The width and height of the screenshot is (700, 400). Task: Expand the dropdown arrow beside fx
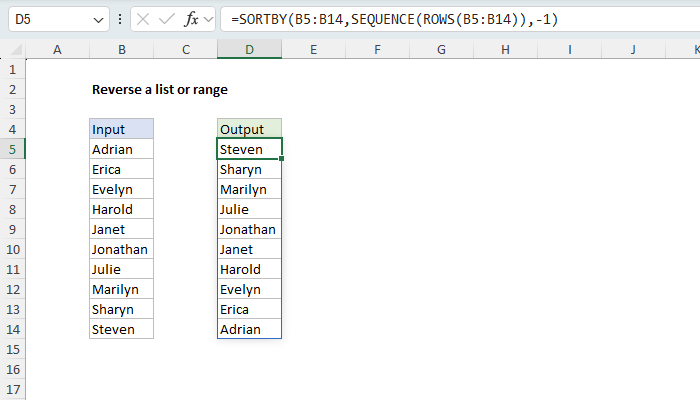208,19
